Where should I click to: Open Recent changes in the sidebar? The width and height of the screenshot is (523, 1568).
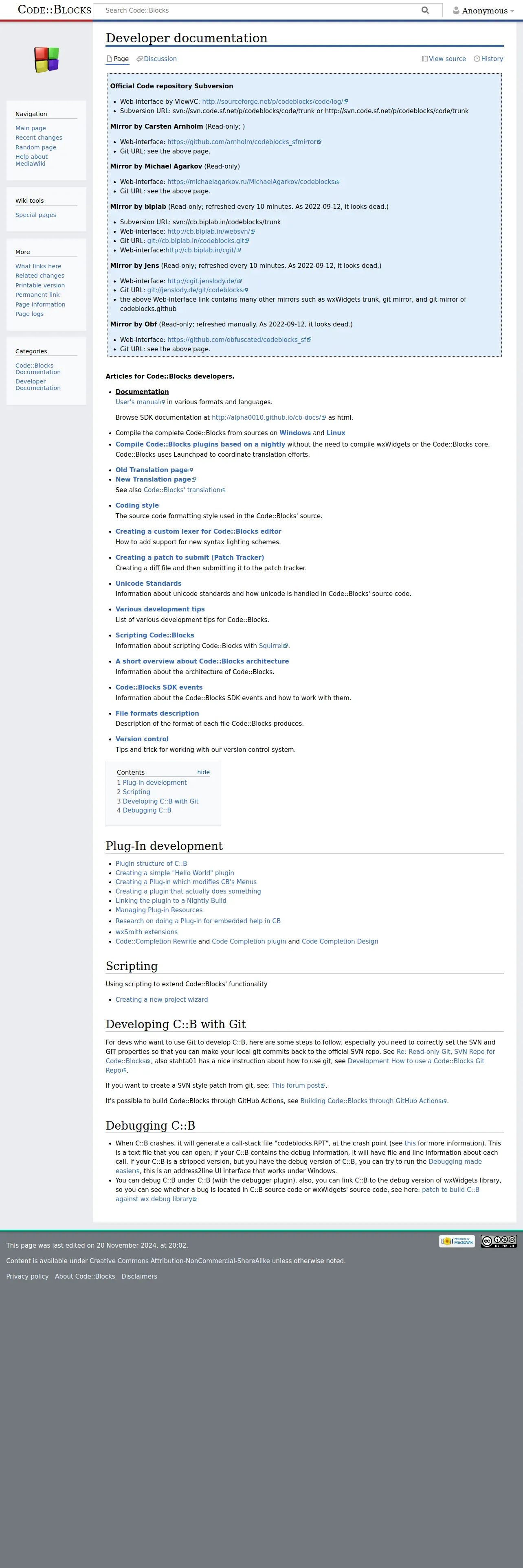[x=39, y=138]
